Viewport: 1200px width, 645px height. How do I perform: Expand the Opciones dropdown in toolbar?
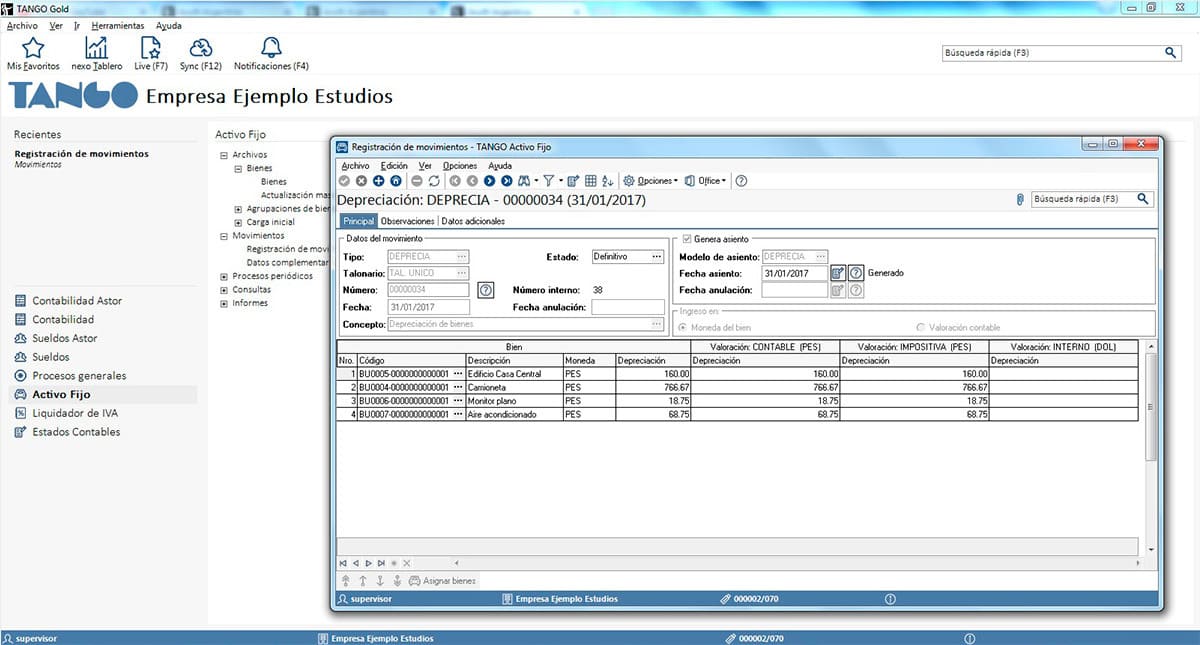point(650,181)
